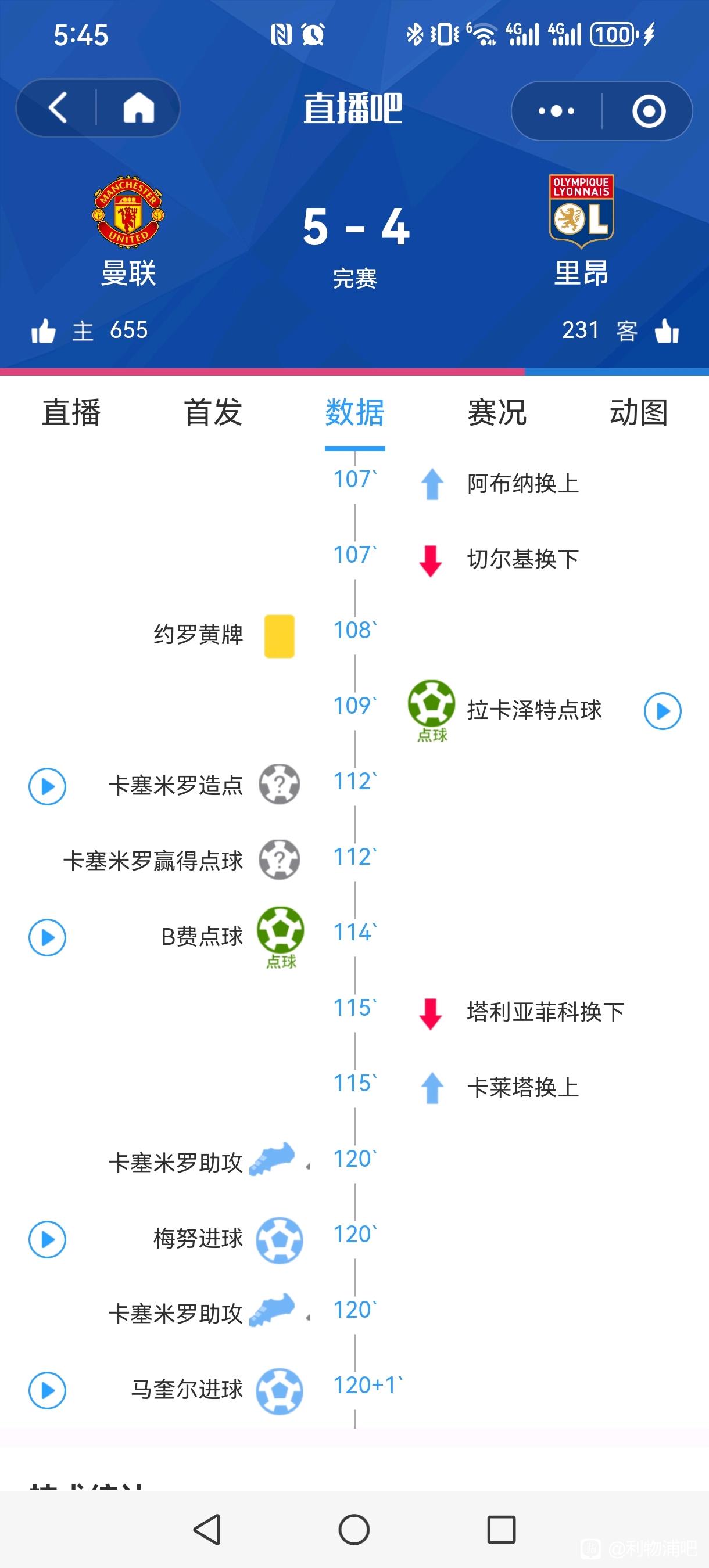Go to mini program home icon
Image resolution: width=709 pixels, height=1568 pixels.
pos(139,109)
